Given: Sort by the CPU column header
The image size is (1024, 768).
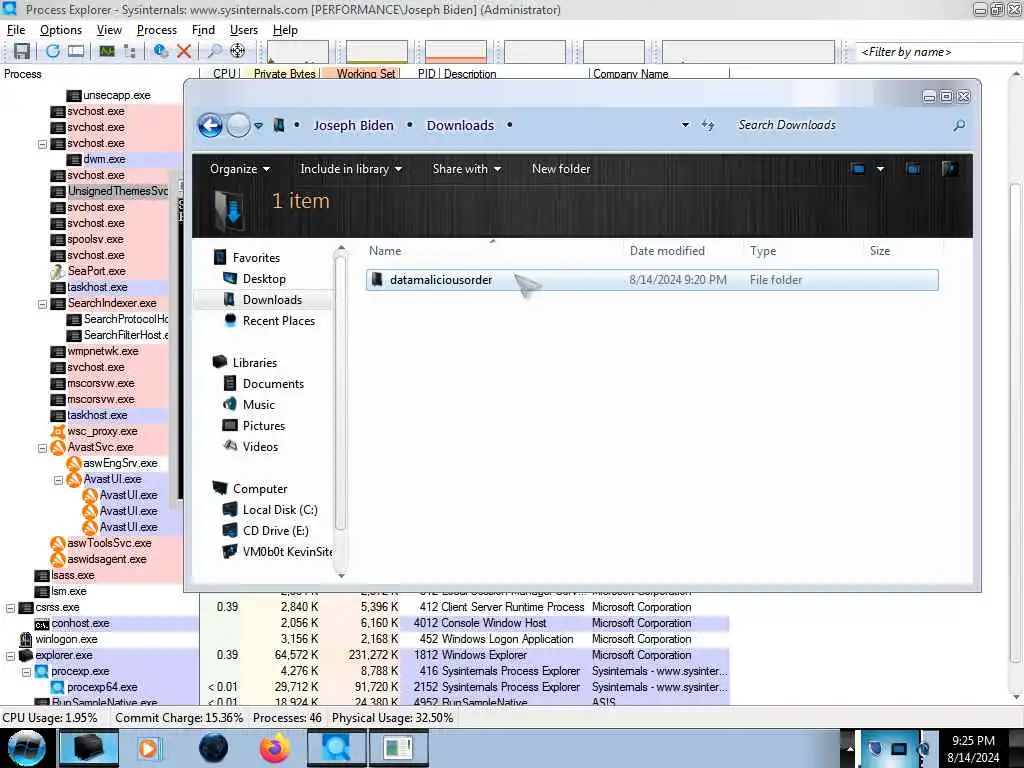Looking at the screenshot, I should coord(224,74).
